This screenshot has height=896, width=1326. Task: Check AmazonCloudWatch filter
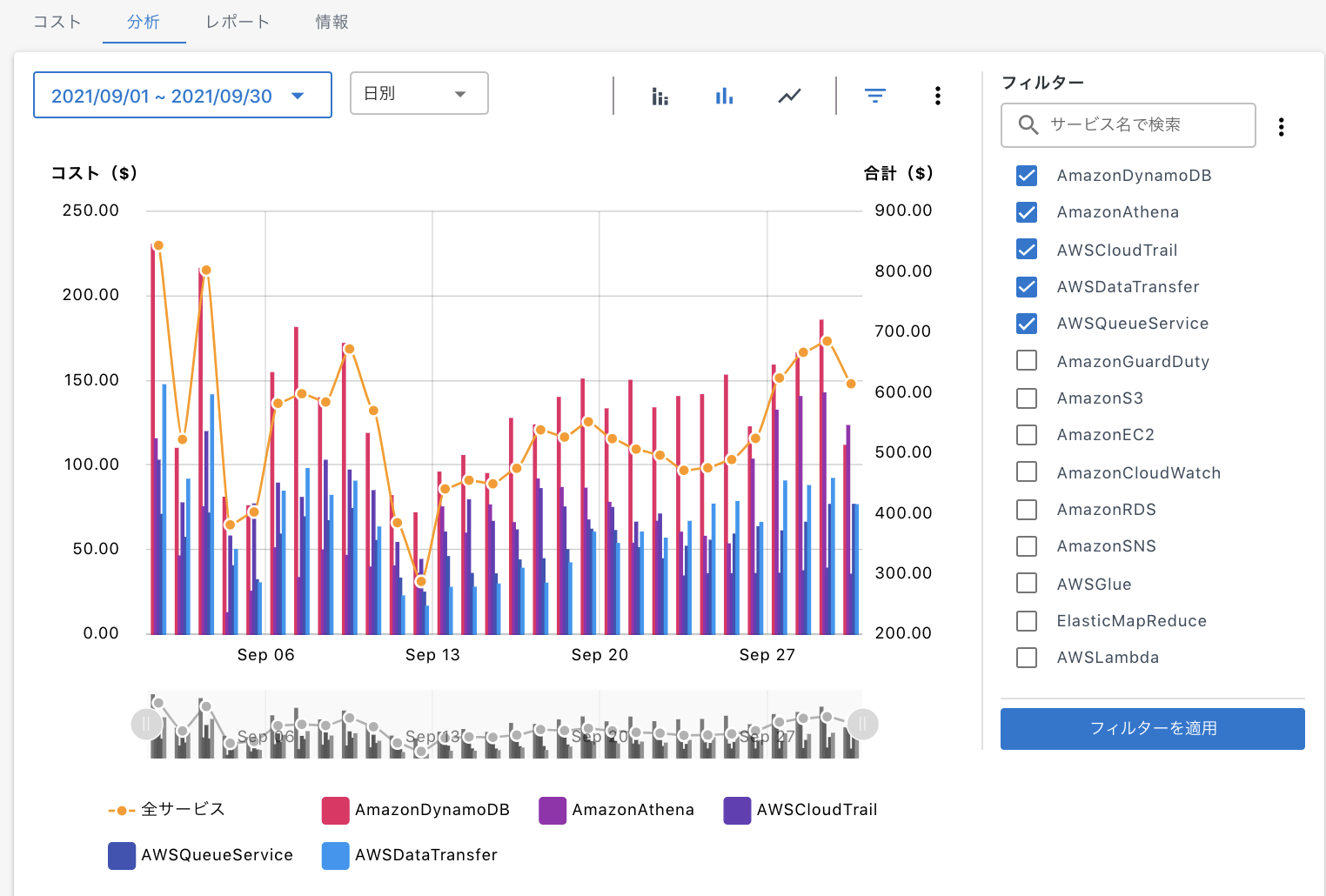click(x=1027, y=472)
